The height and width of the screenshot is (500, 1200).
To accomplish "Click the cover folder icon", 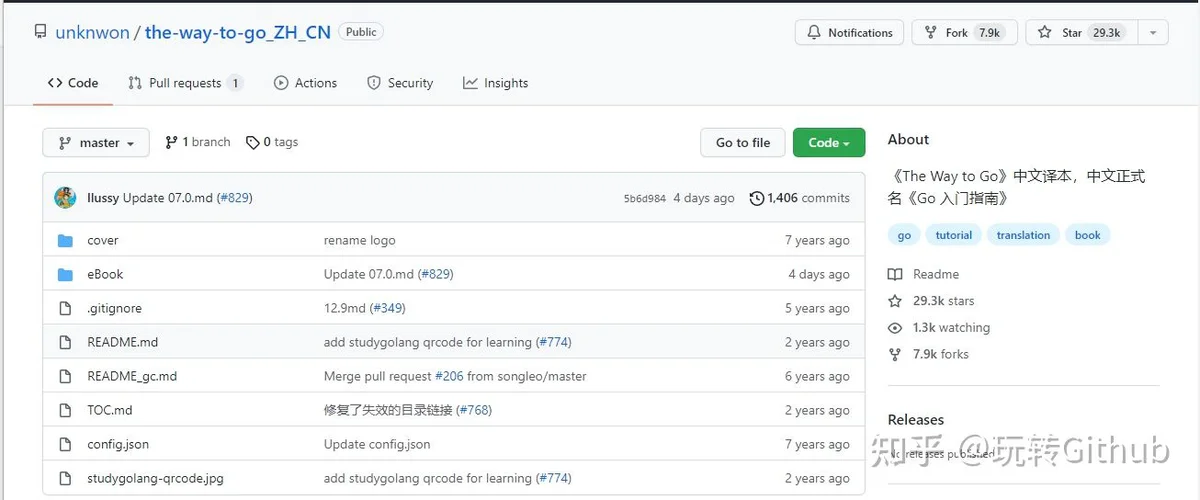I will pos(66,240).
